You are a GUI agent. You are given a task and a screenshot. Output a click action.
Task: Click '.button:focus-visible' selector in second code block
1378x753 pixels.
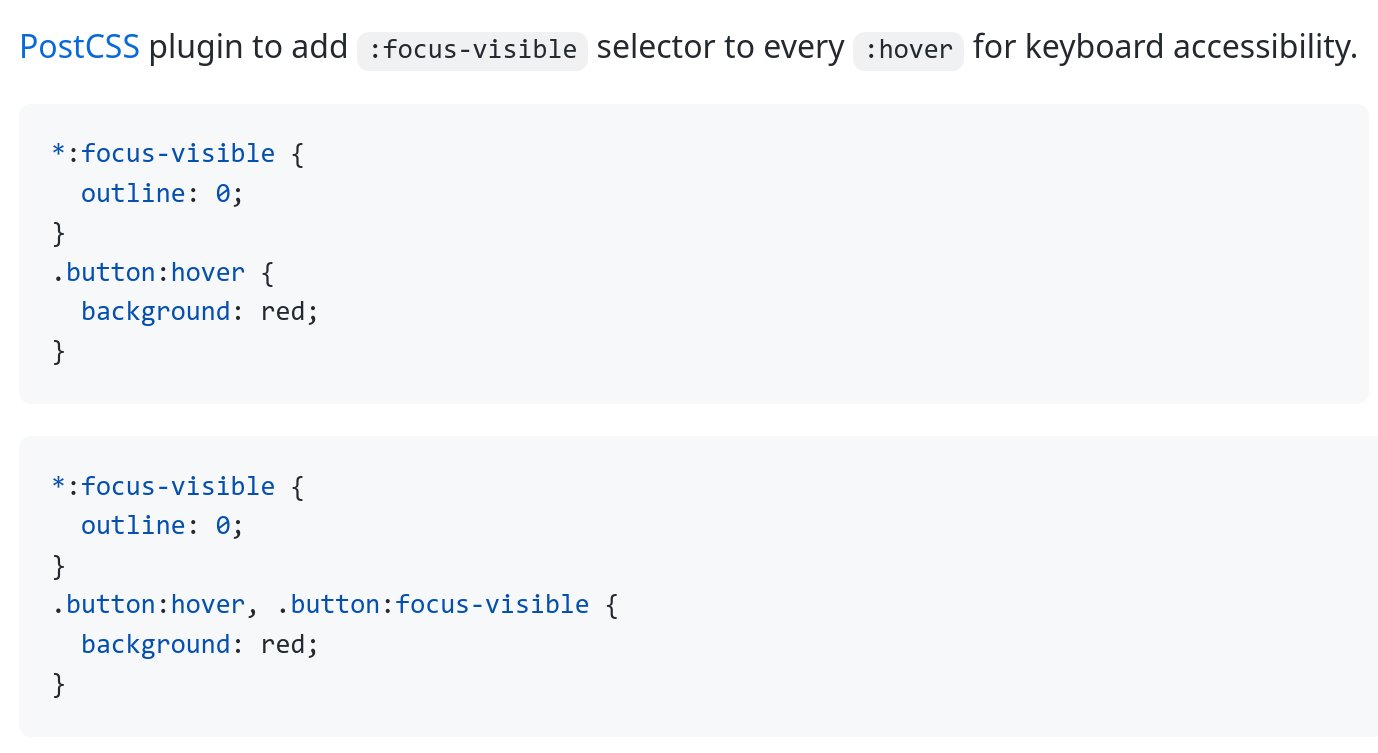click(x=431, y=605)
